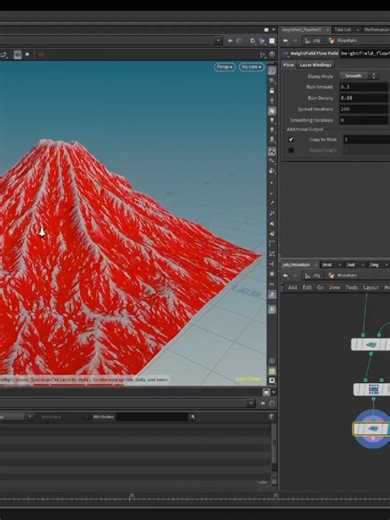Click the Spread Iterations value field

pos(364,109)
